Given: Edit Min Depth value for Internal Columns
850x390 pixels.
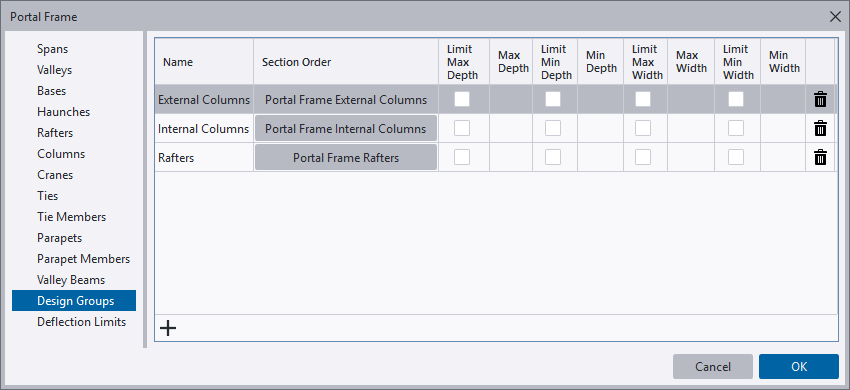Looking at the screenshot, I should pyautogui.click(x=601, y=129).
